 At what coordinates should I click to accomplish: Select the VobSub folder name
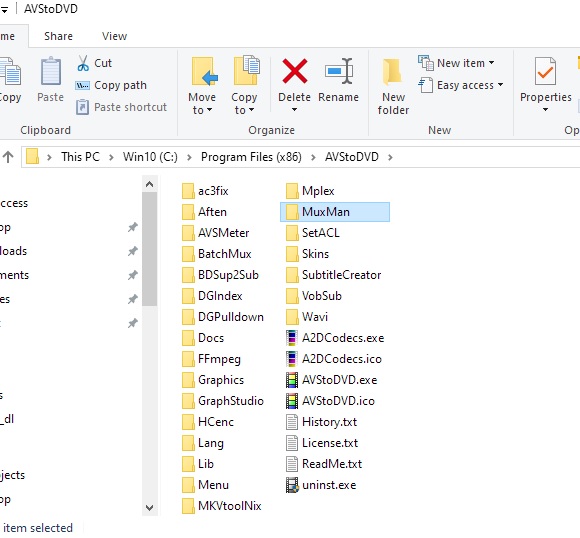(x=322, y=296)
